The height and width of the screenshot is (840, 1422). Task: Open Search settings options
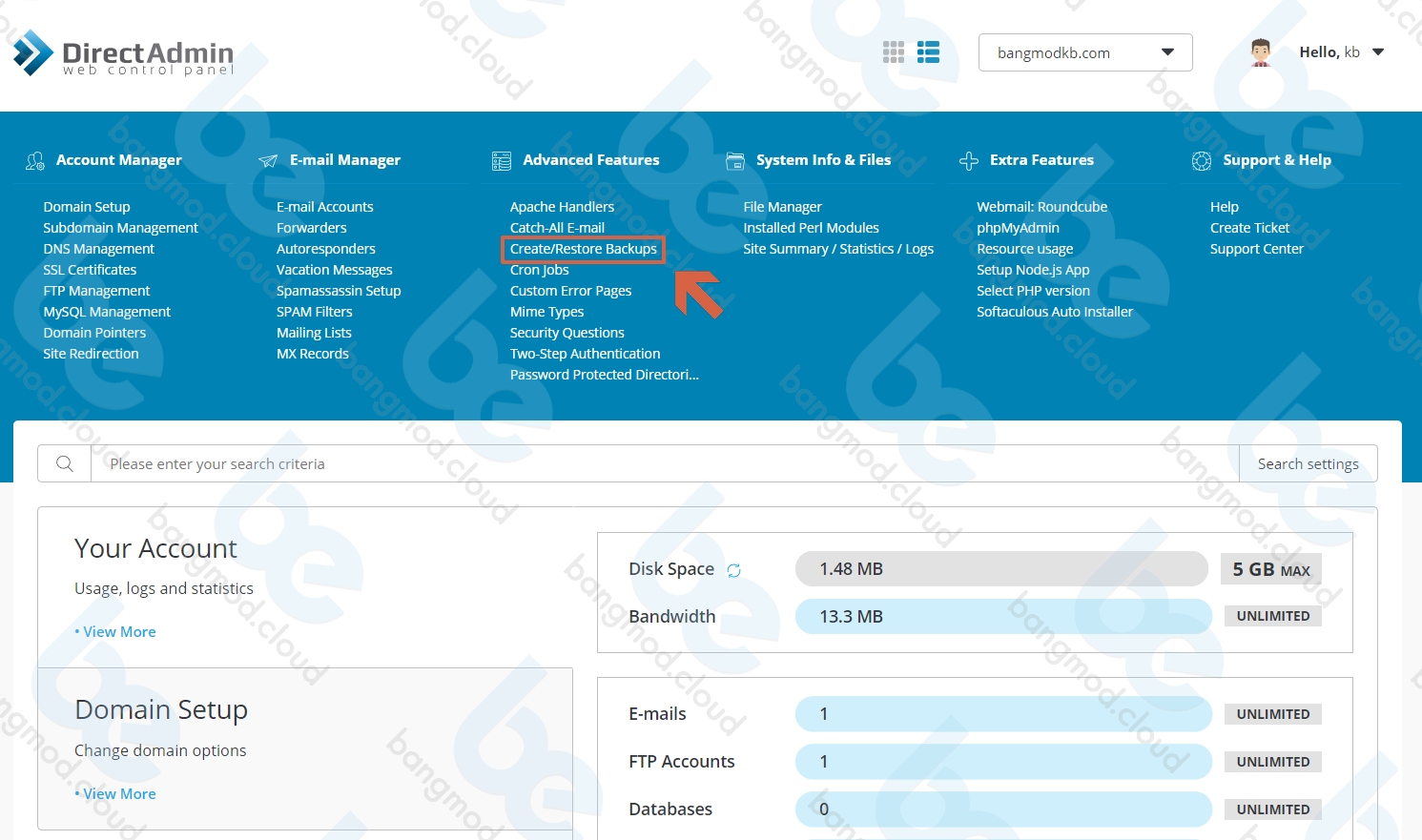[1308, 464]
